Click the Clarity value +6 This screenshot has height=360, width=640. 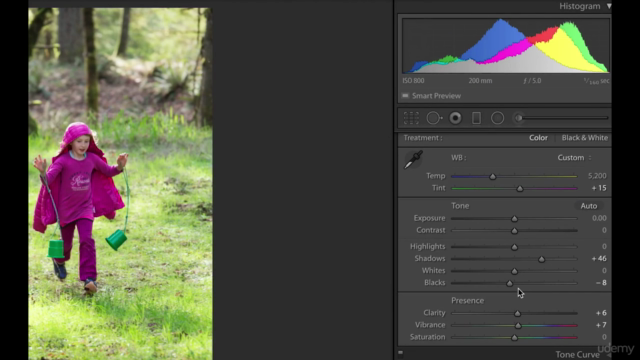click(x=601, y=313)
